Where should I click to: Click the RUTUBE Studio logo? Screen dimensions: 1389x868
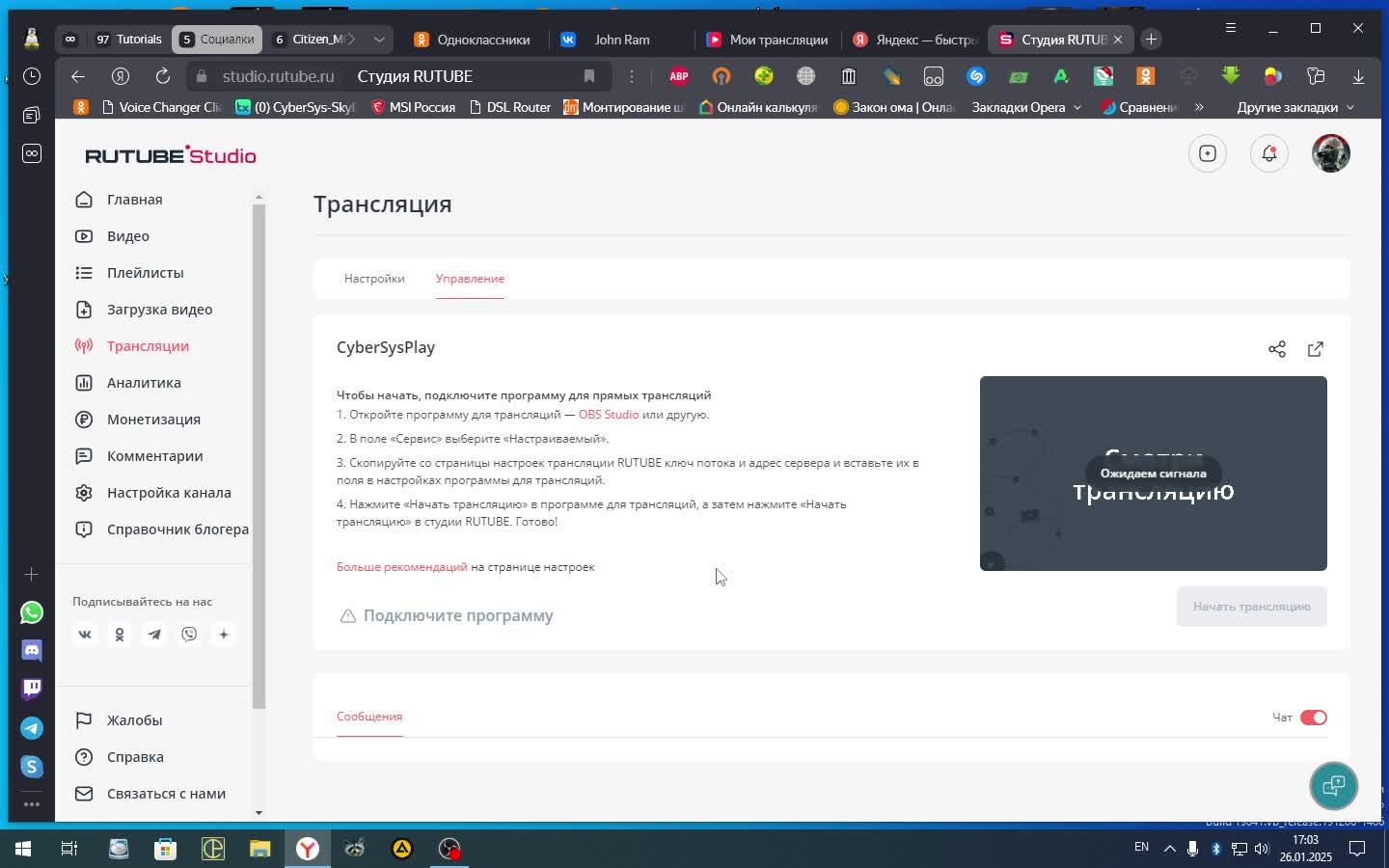pyautogui.click(x=171, y=155)
